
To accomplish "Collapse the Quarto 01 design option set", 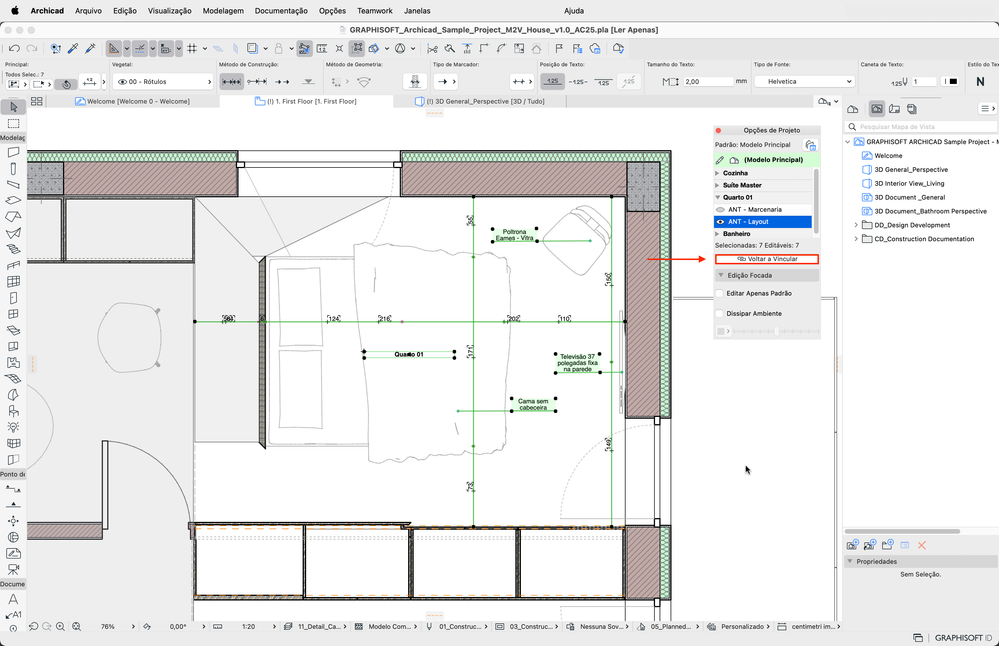I will [x=717, y=197].
